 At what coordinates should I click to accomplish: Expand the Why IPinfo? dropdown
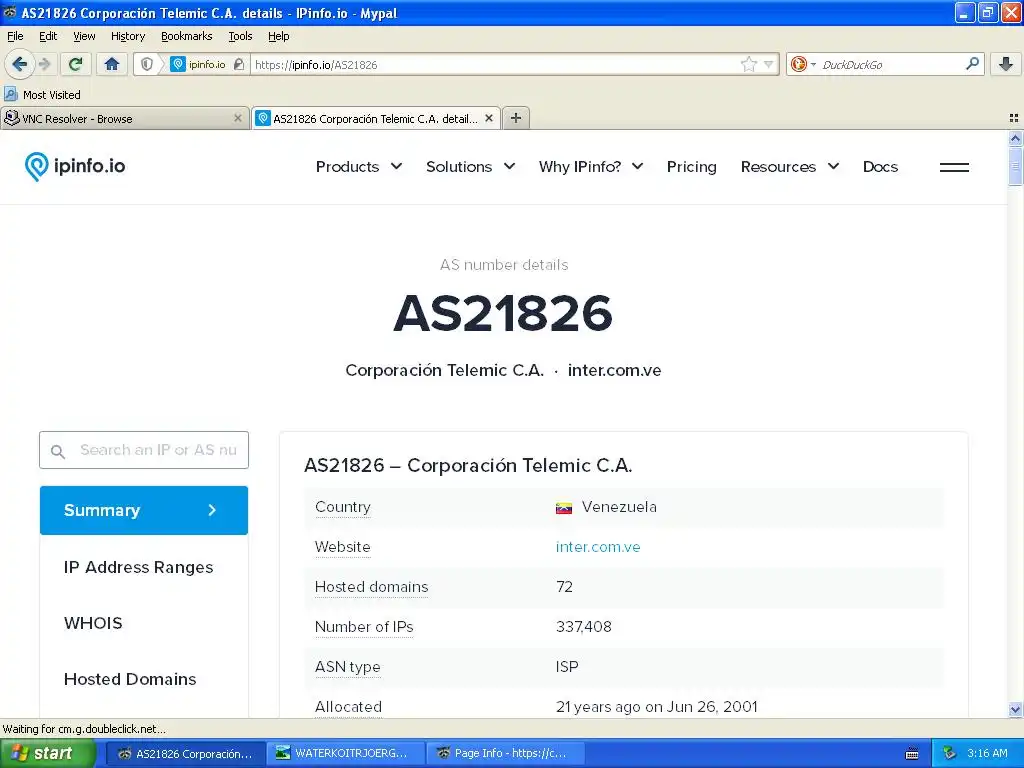pyautogui.click(x=590, y=167)
